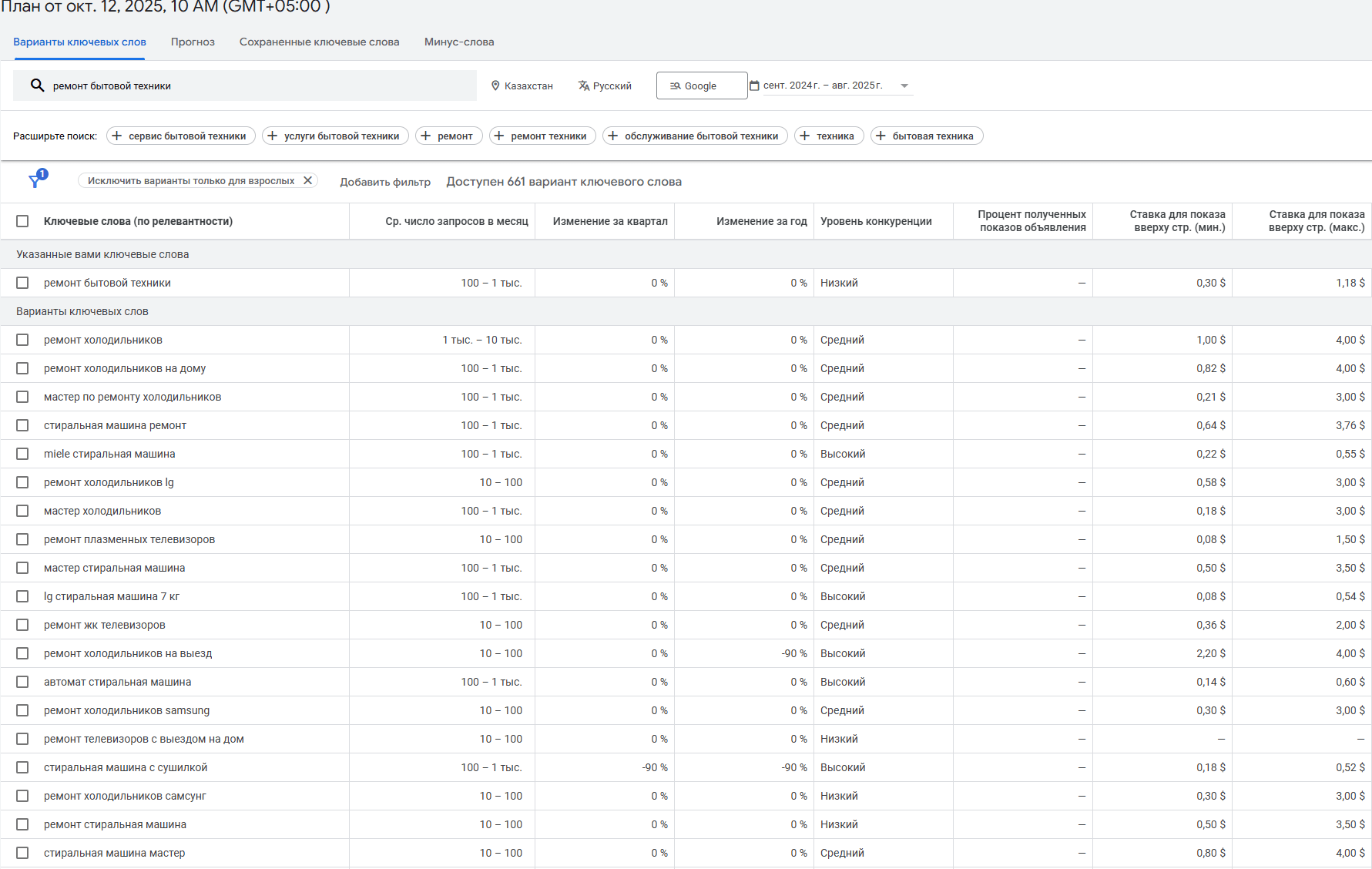This screenshot has height=869, width=1372.
Task: Click the magnifying glass search icon
Action: [37, 86]
